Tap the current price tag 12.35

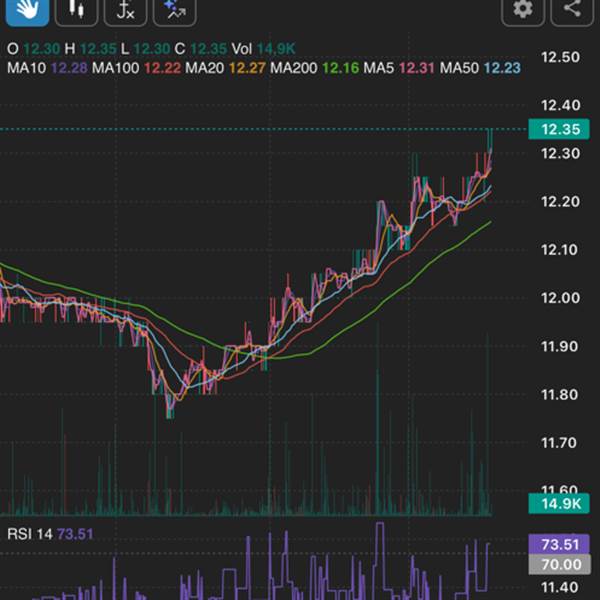(559, 129)
